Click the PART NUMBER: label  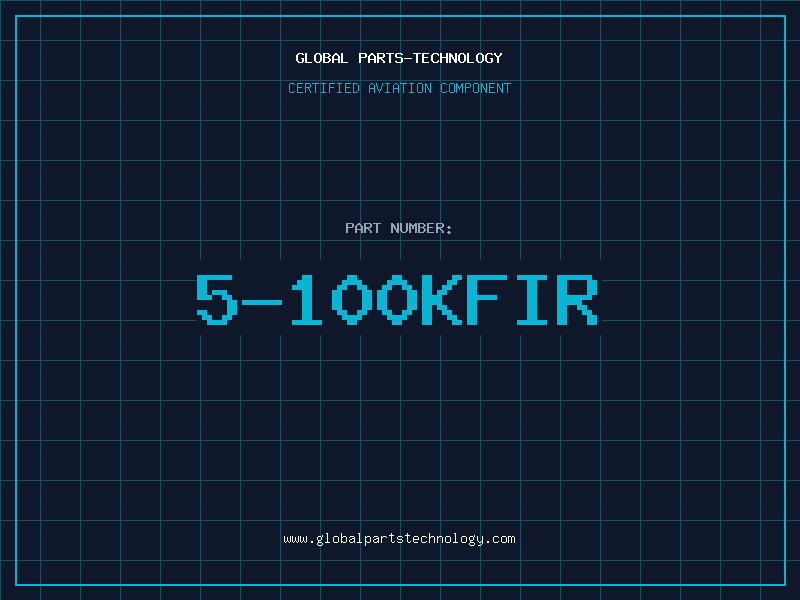point(399,228)
